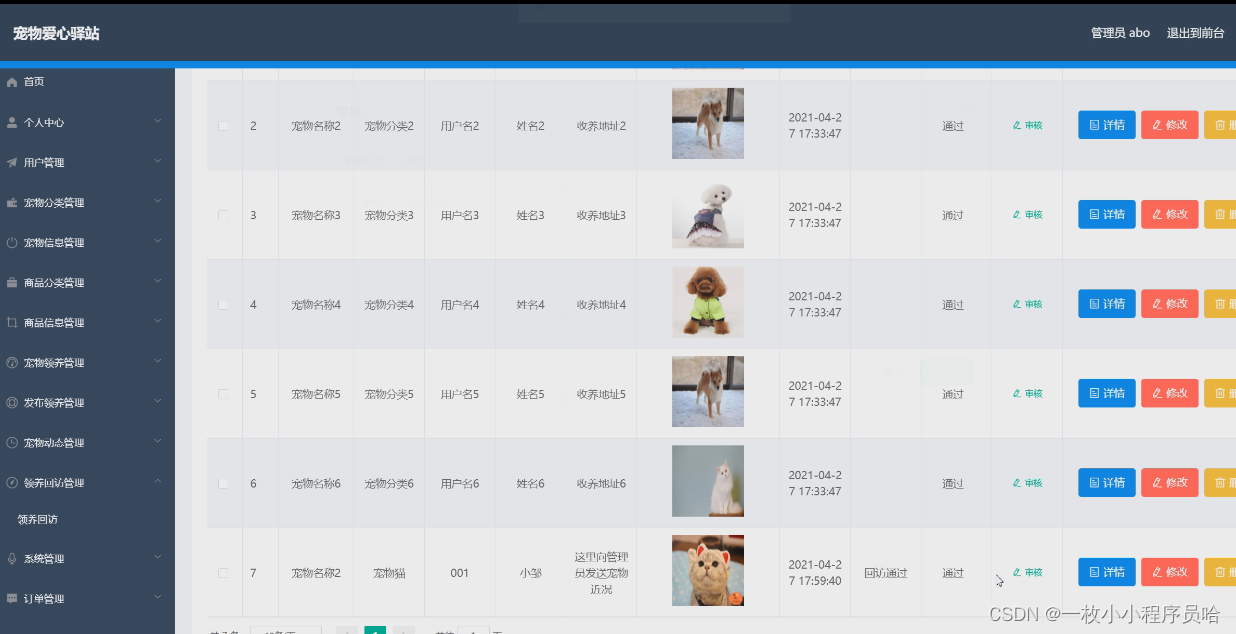Click the power-circle icon for 宠物信息管理
Screen dimensions: 1236x634
click(x=12, y=242)
